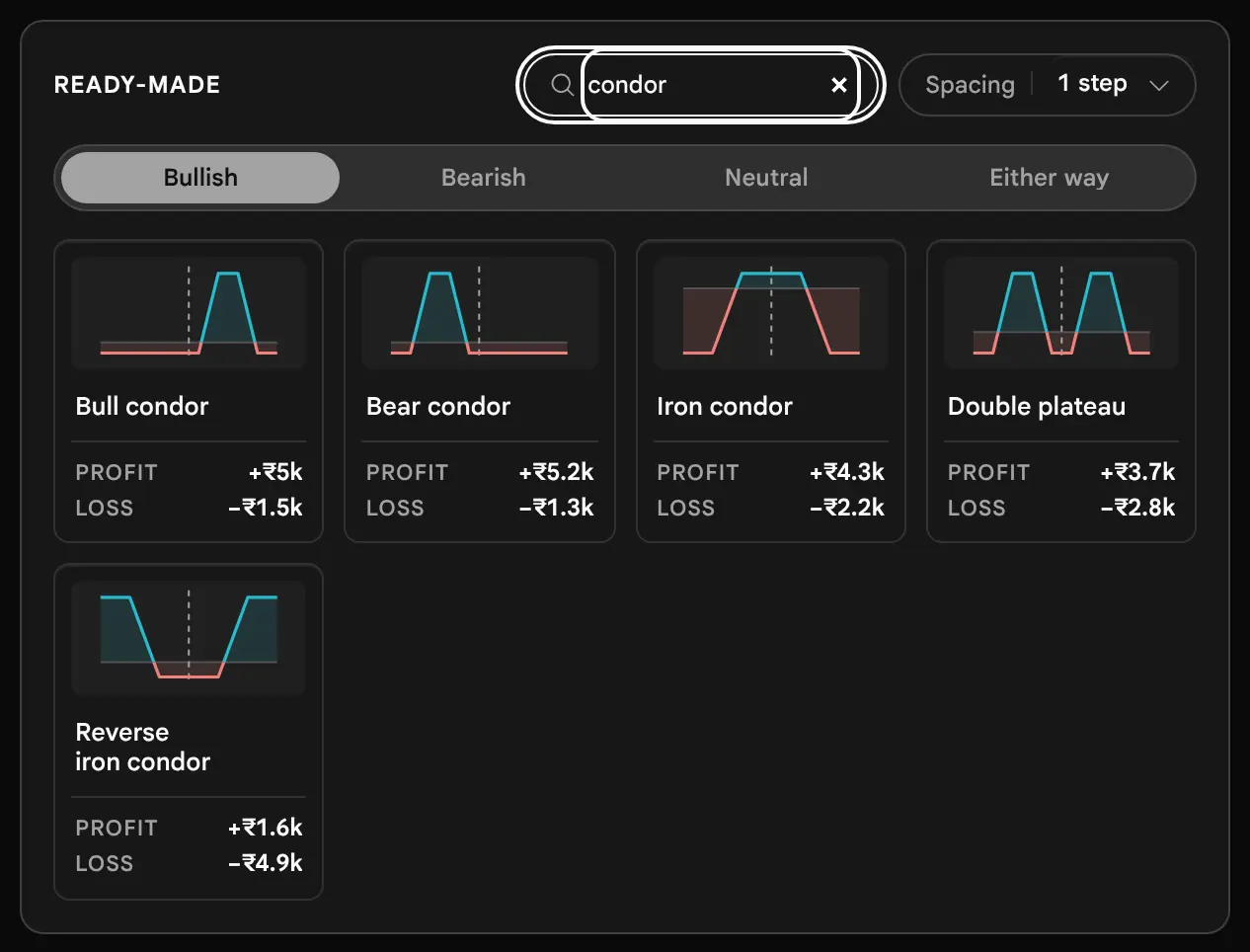The height and width of the screenshot is (952, 1250).
Task: Expand the Spacing chevron arrow
Action: click(x=1159, y=86)
